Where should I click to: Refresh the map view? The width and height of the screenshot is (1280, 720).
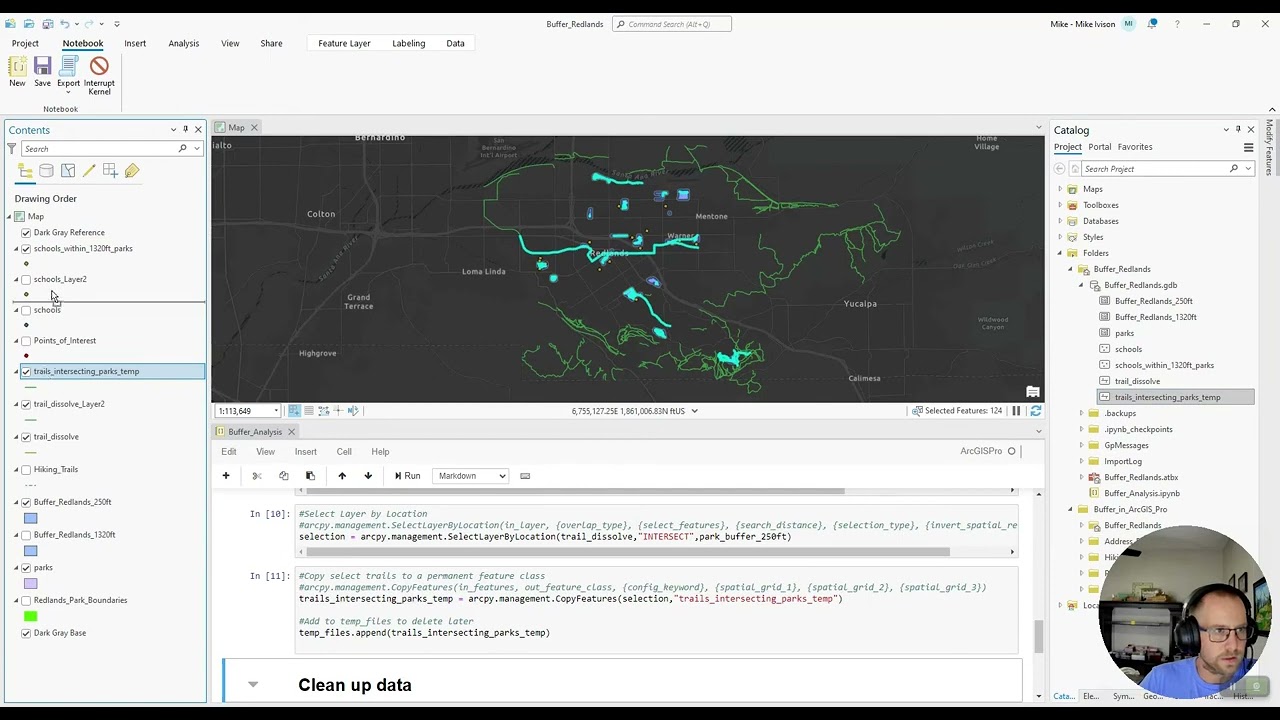pyautogui.click(x=1035, y=411)
